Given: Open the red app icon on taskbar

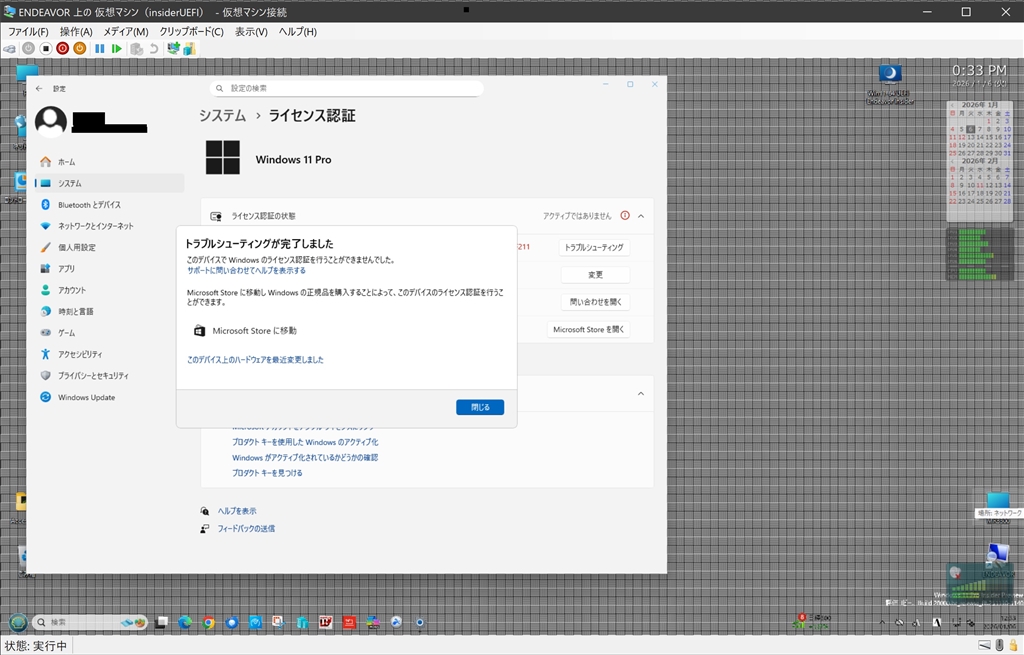Looking at the screenshot, I should tap(349, 622).
